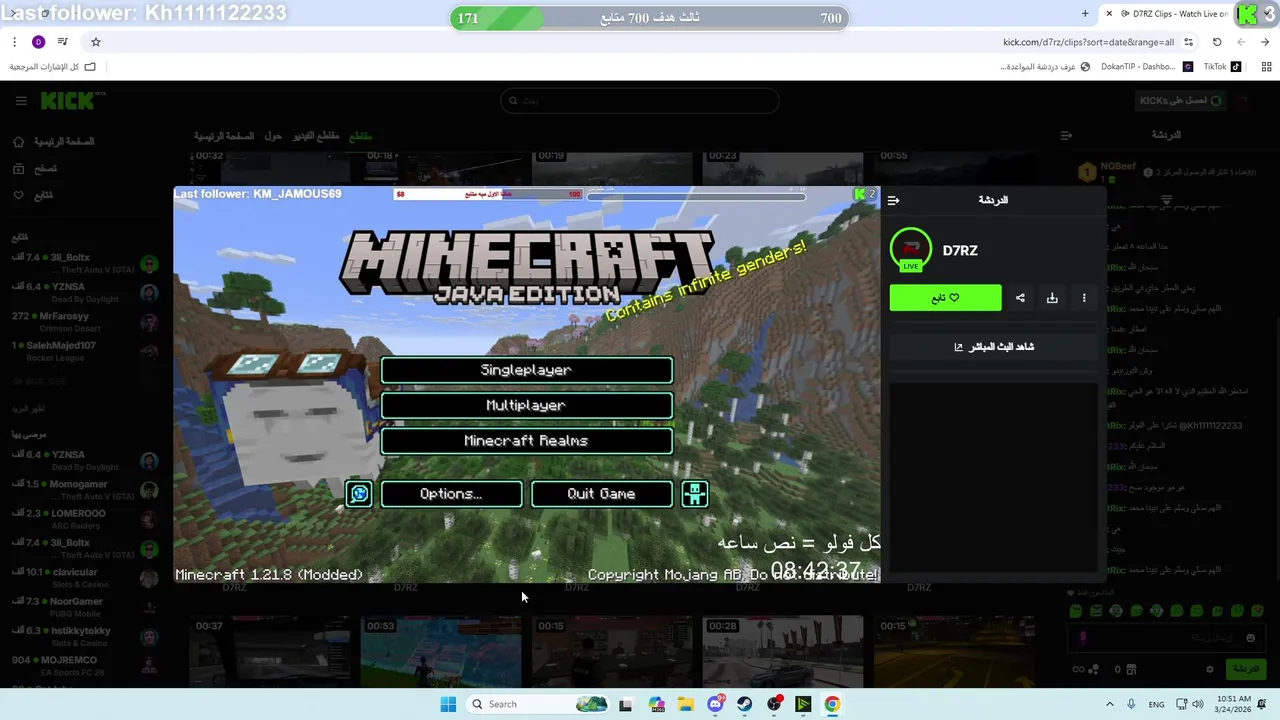Click the KICK logo
Image resolution: width=1280 pixels, height=720 pixels.
71,100
